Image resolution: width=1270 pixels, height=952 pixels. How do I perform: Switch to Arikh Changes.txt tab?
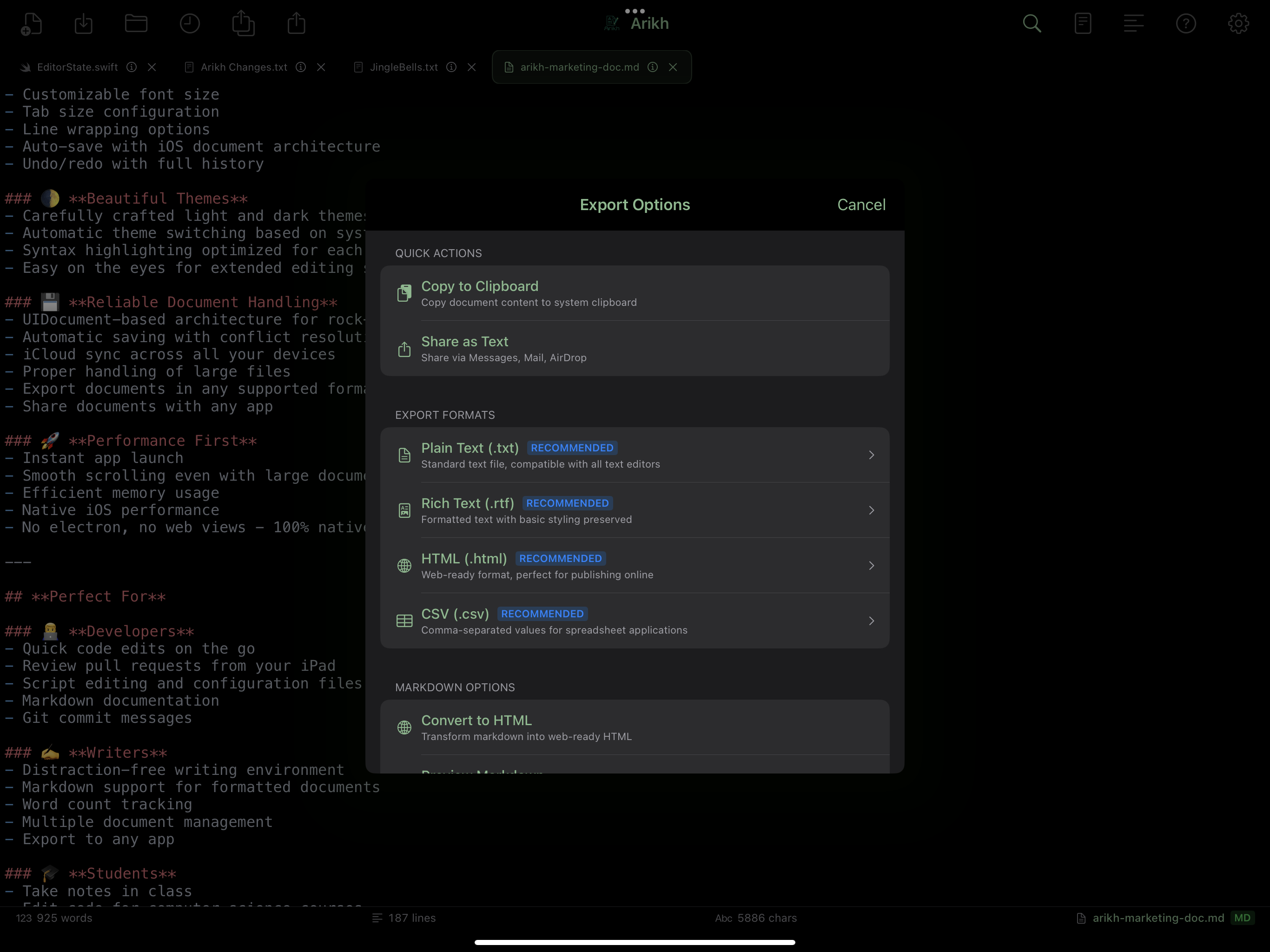click(x=244, y=67)
